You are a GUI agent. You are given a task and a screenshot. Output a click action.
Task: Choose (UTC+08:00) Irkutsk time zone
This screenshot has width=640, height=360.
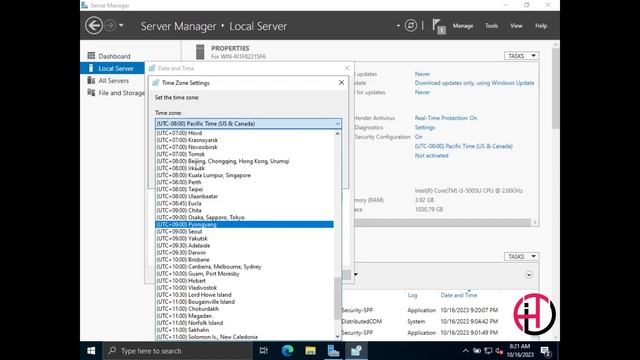pyautogui.click(x=245, y=168)
